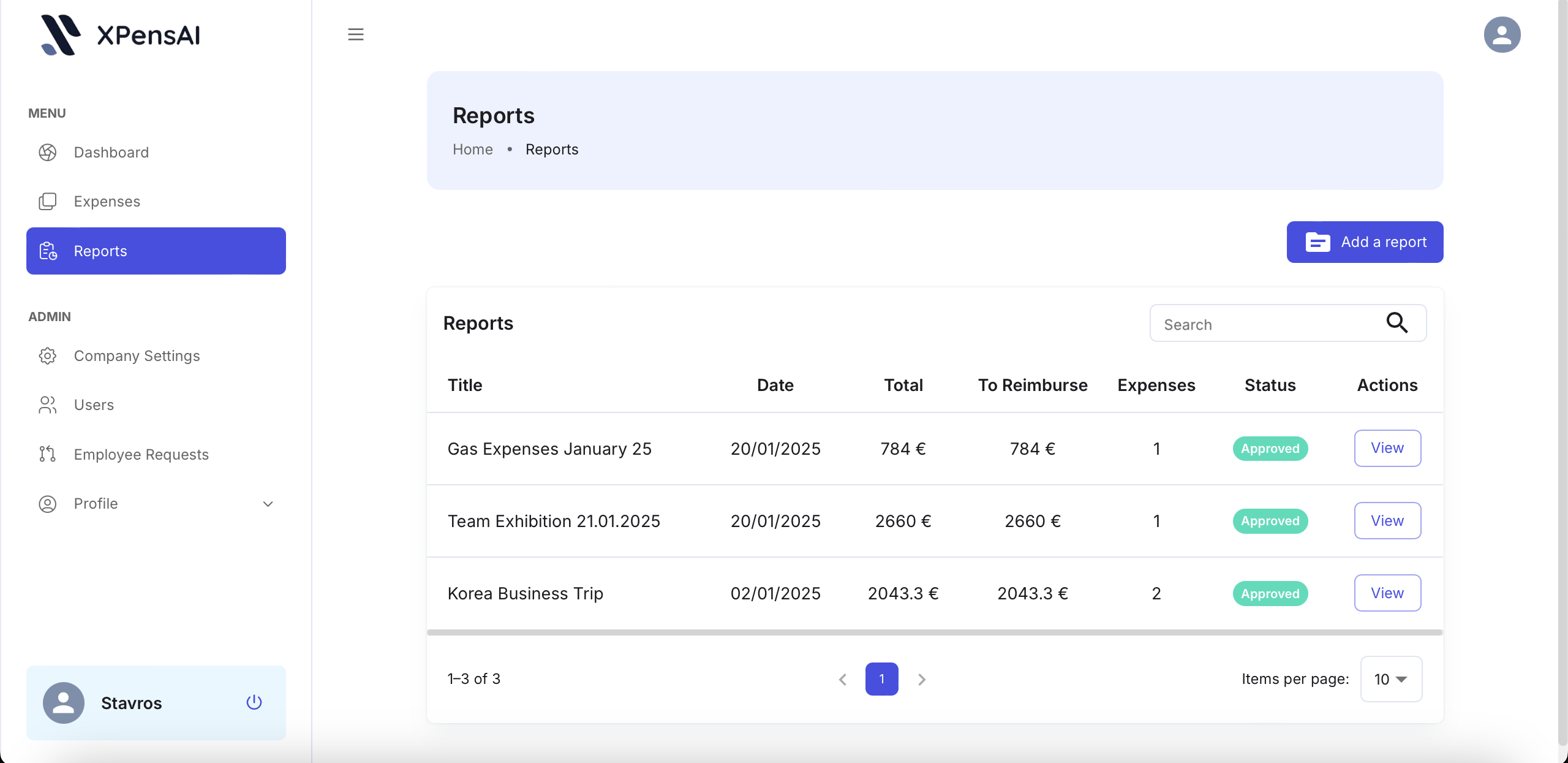Select page 1 pagination button
The image size is (1568, 763).
(881, 679)
